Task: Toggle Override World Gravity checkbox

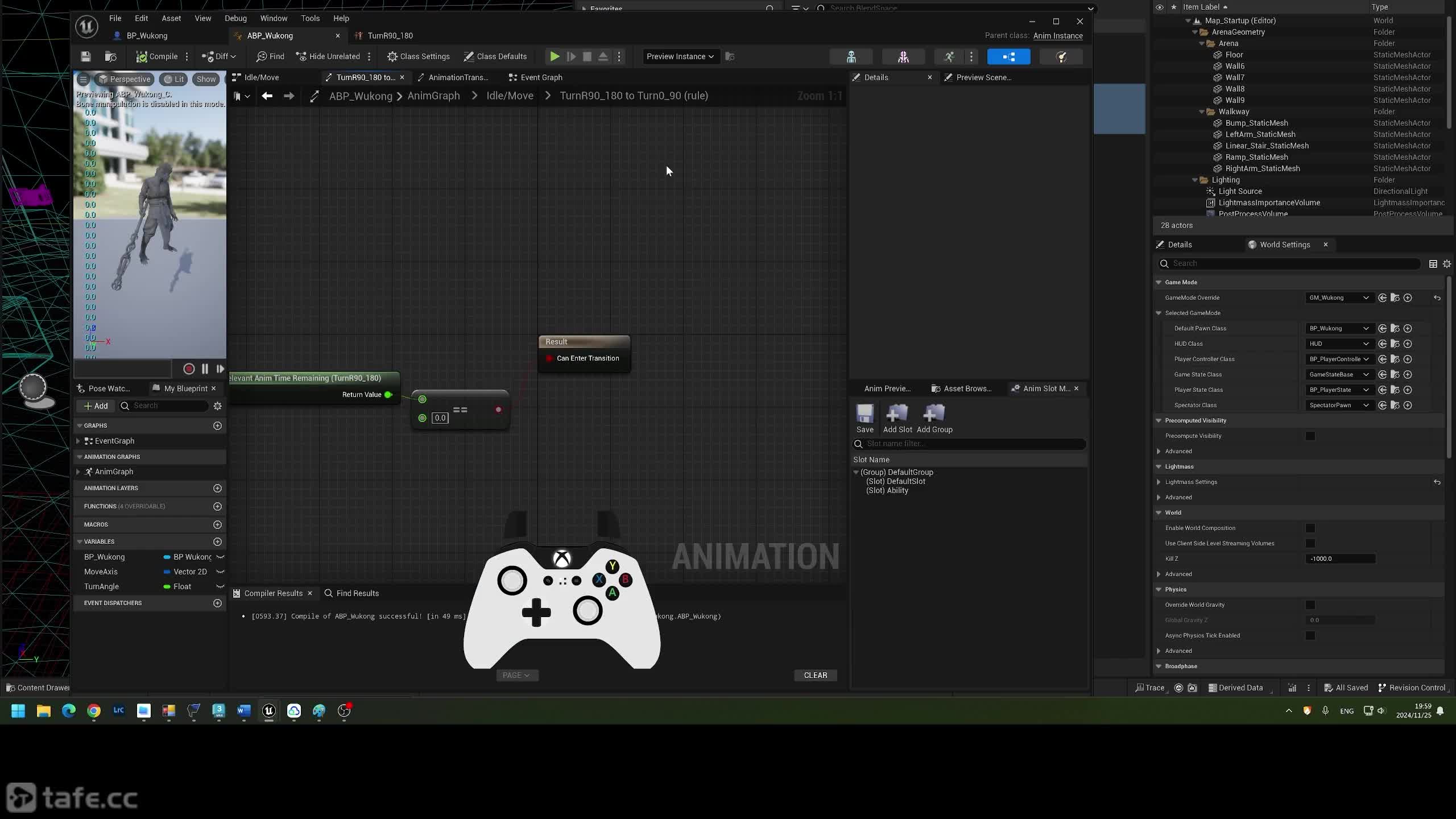Action: (1310, 605)
